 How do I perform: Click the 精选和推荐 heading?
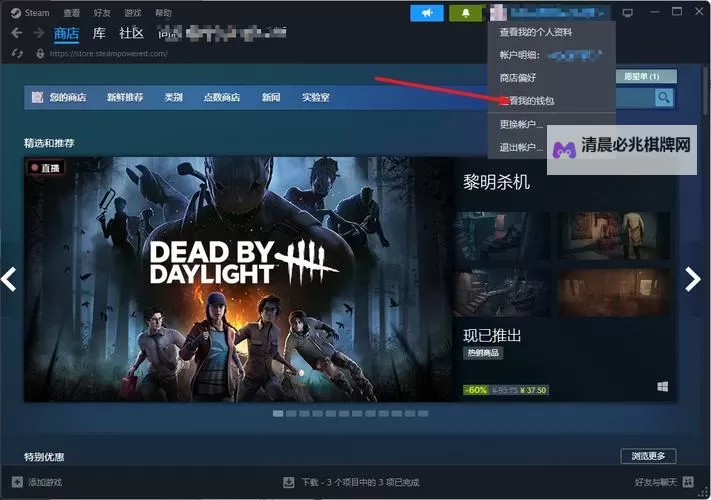49,143
